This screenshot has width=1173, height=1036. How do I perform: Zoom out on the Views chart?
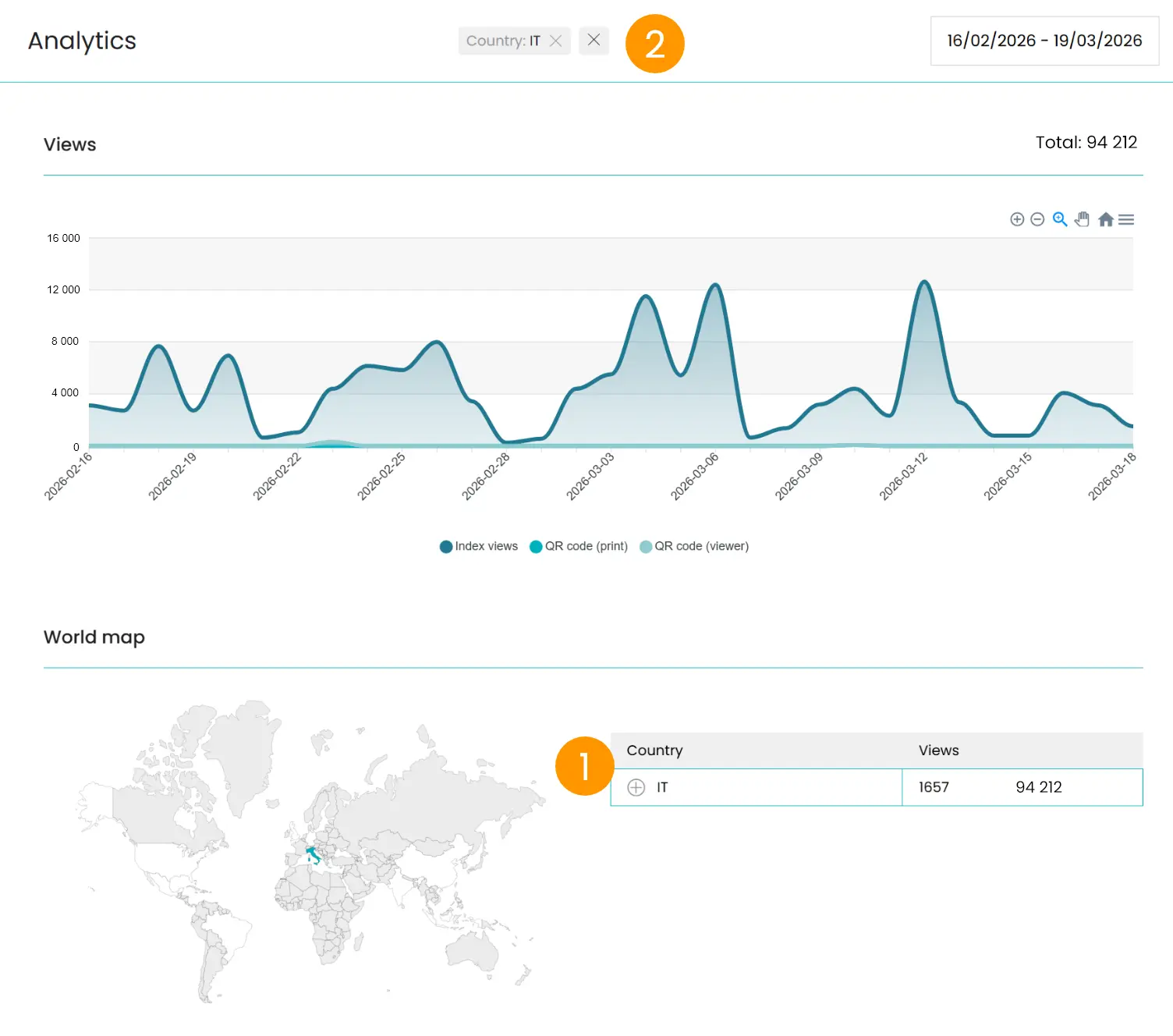[1037, 219]
